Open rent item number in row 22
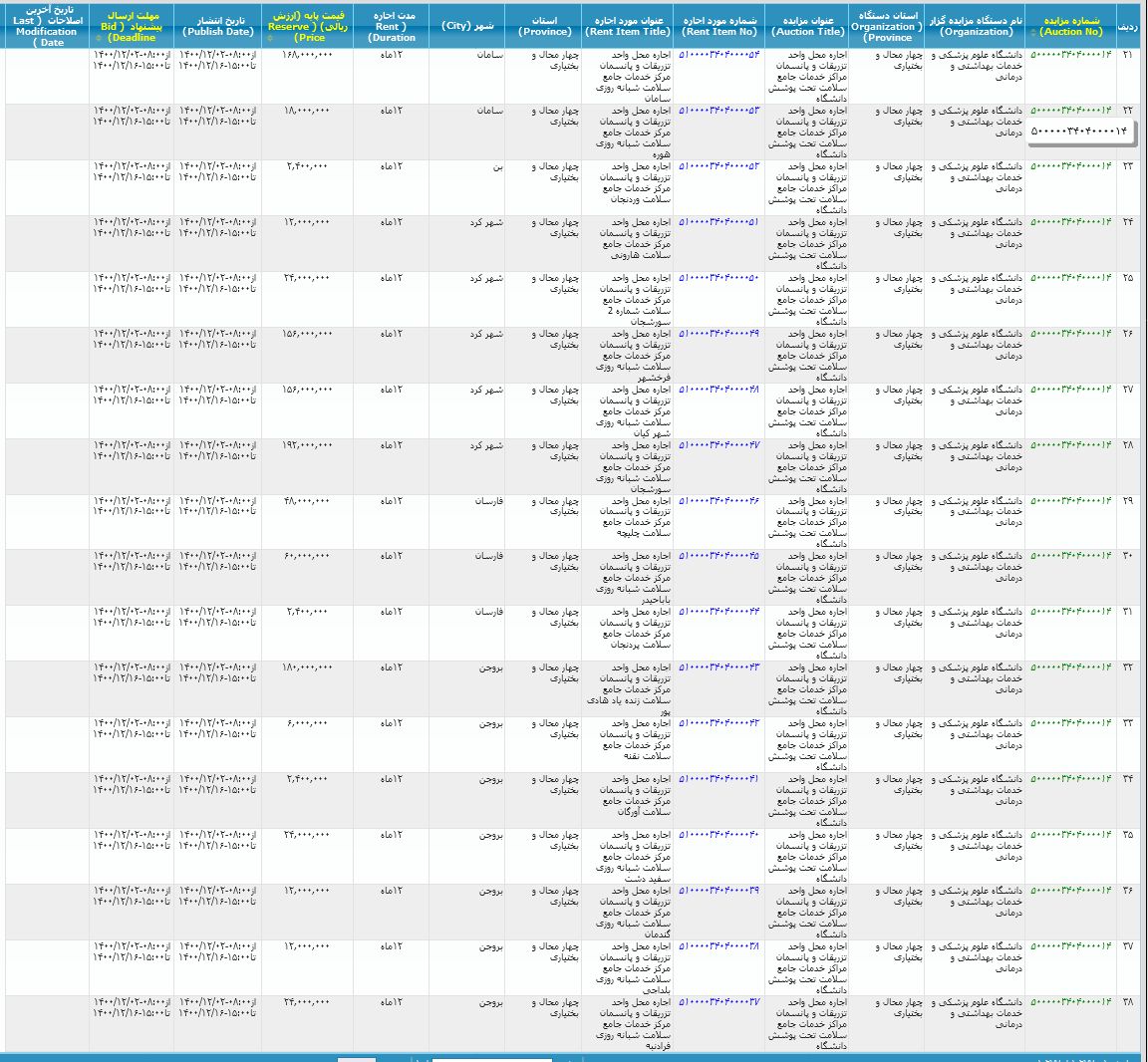The image size is (1148, 1062). pos(719,111)
